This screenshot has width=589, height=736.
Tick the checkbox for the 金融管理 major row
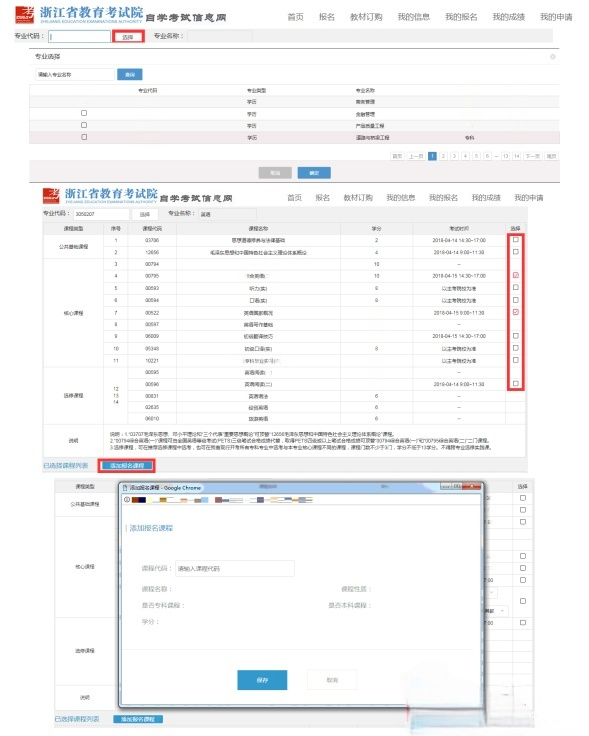(84, 113)
